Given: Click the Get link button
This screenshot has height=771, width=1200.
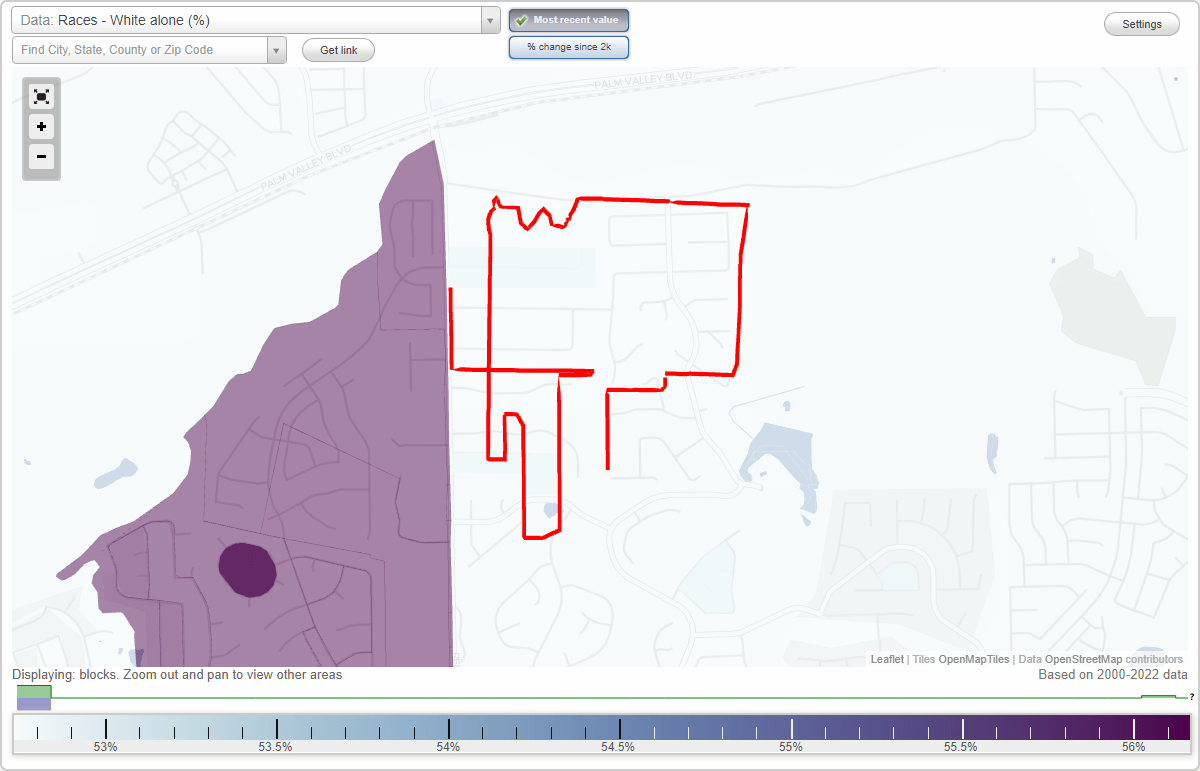Looking at the screenshot, I should (338, 50).
